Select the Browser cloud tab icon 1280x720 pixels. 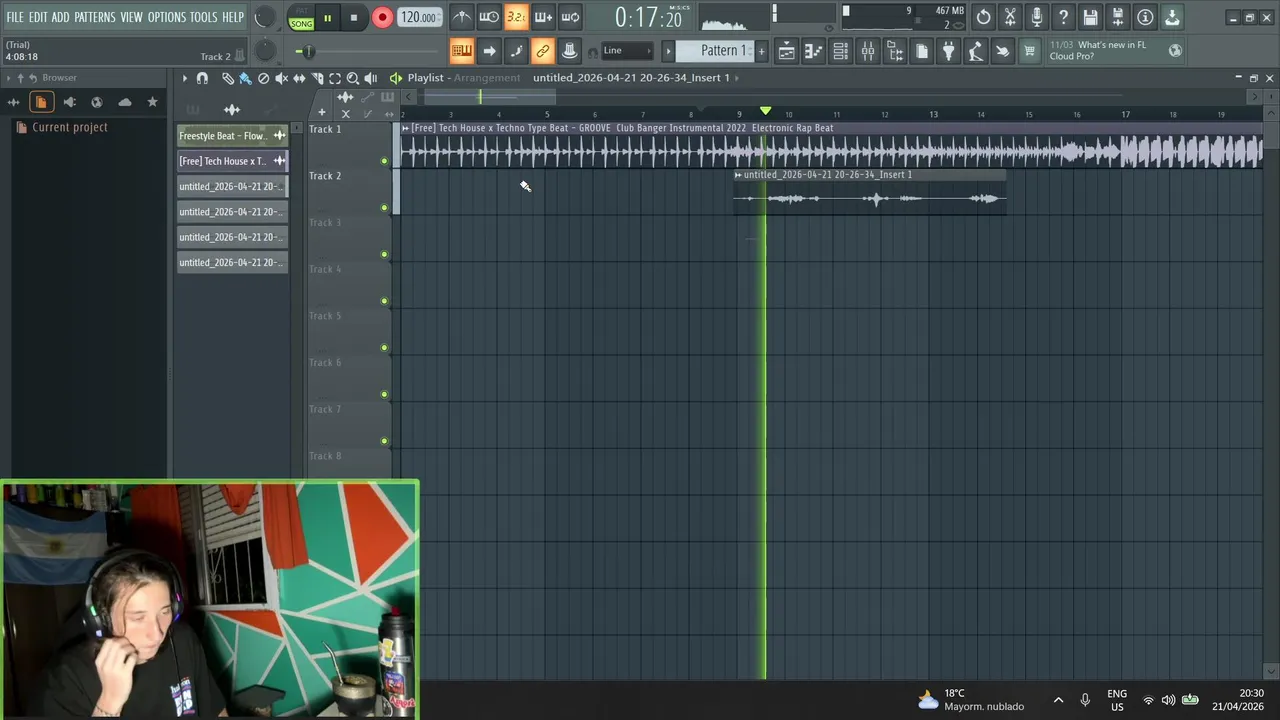[124, 102]
